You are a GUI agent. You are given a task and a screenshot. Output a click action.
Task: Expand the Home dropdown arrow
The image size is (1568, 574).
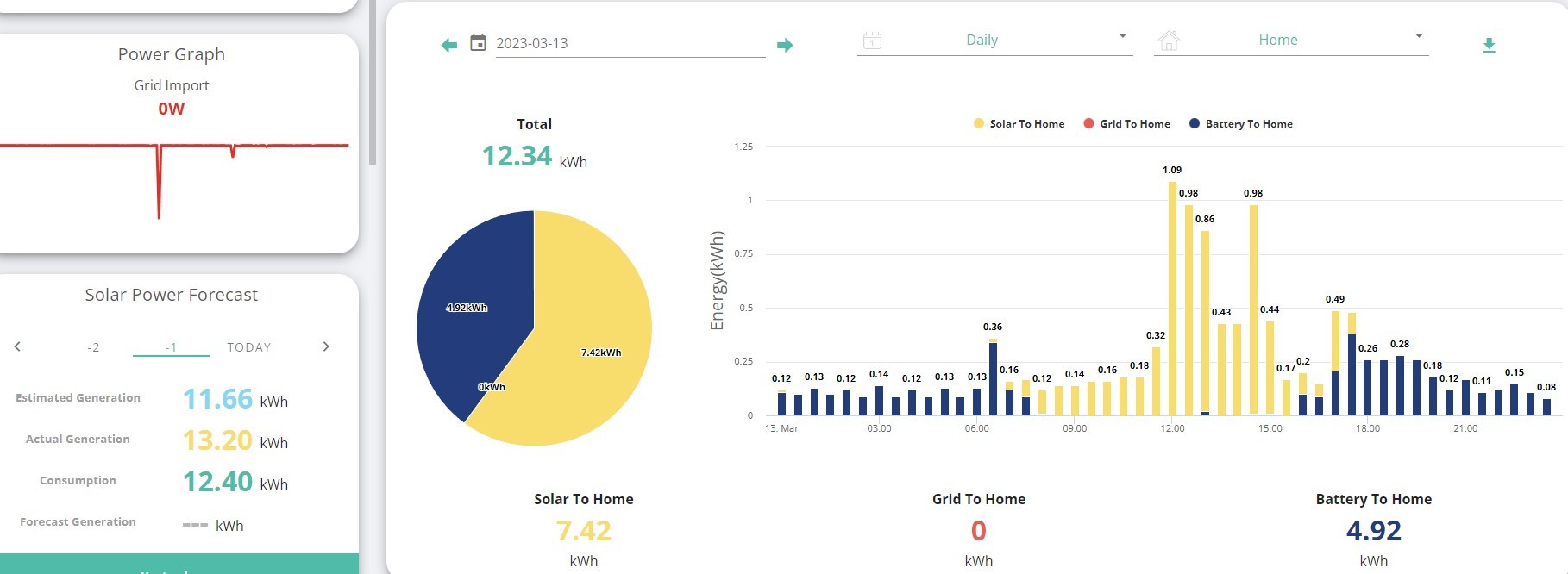(1419, 36)
